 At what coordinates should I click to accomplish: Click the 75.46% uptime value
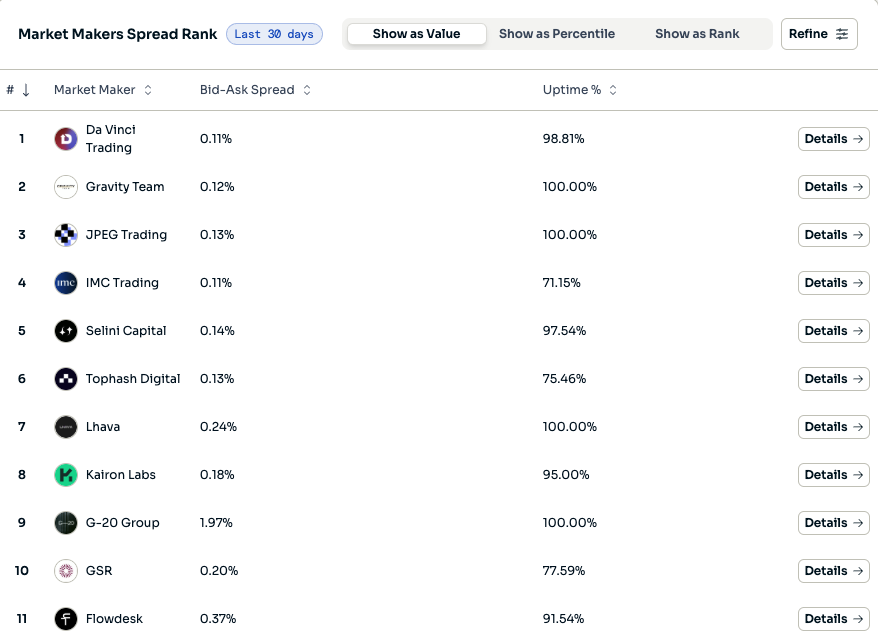(564, 379)
